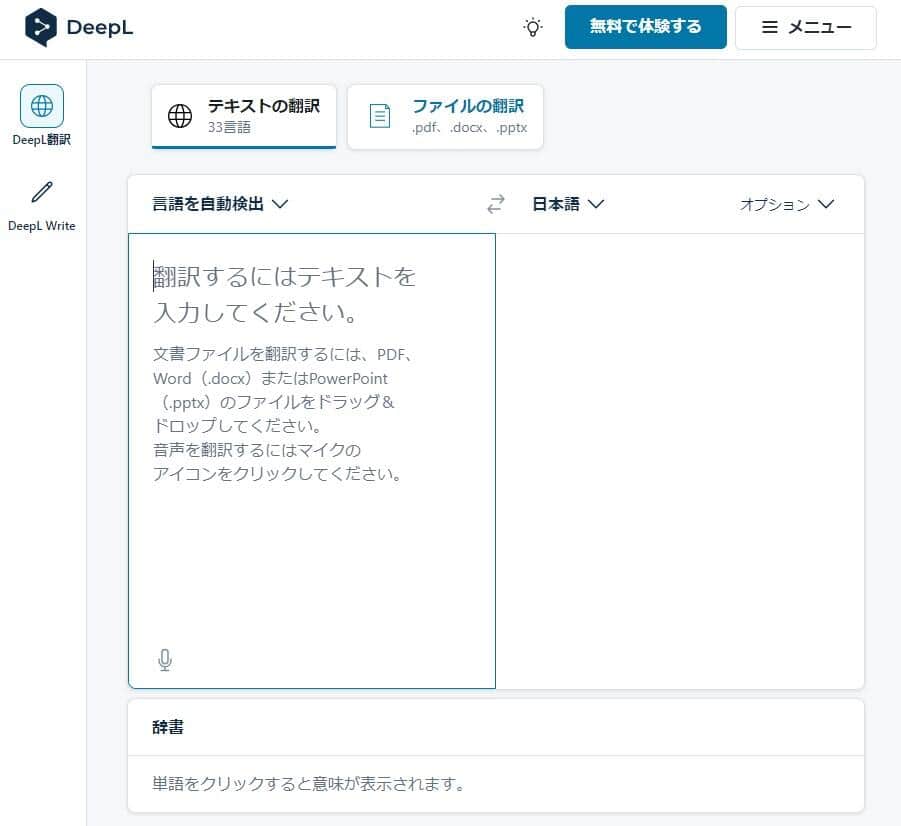Click the 無料で体験する button
901x826 pixels.
(x=645, y=27)
